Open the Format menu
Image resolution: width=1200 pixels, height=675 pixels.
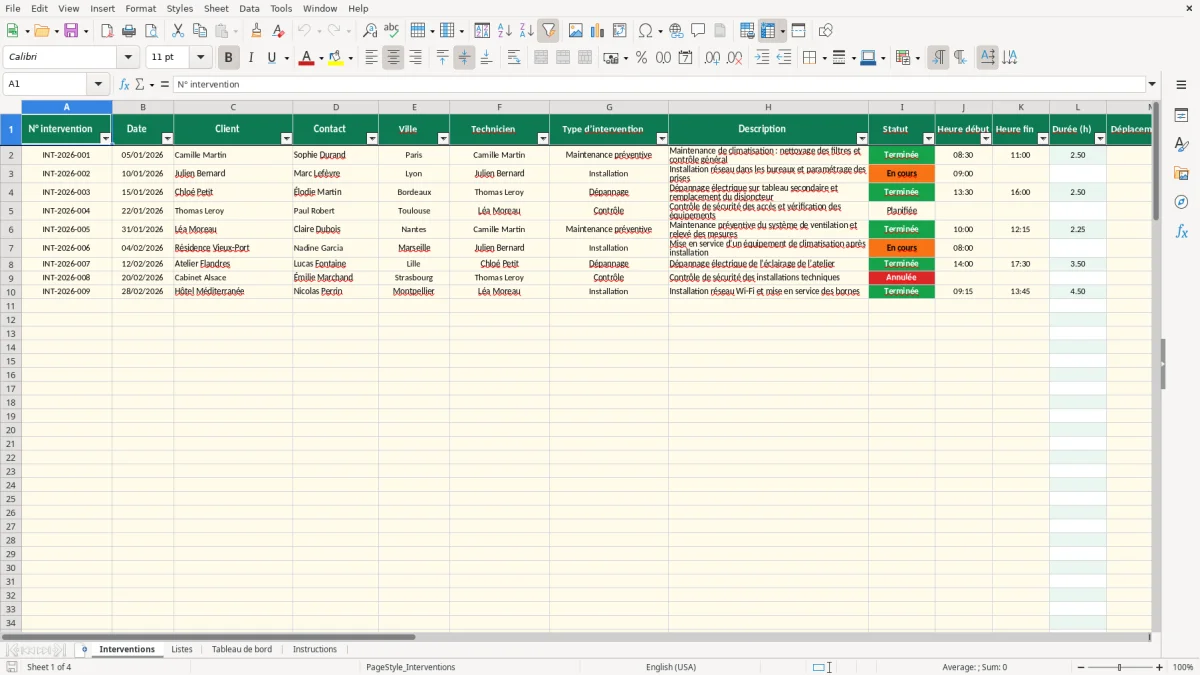(140, 8)
